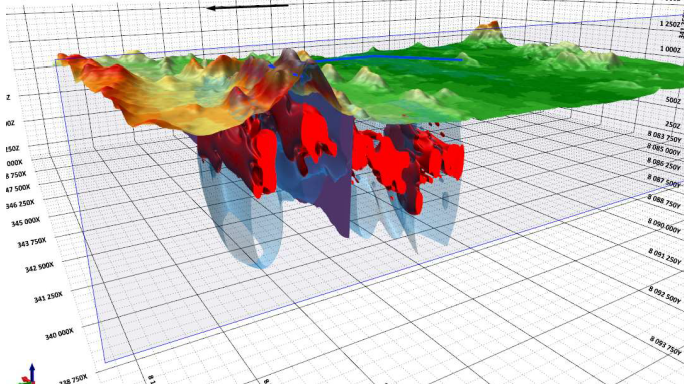684x384 pixels.
Task: Click the "343 750X" easting label
Action: (x=31, y=242)
